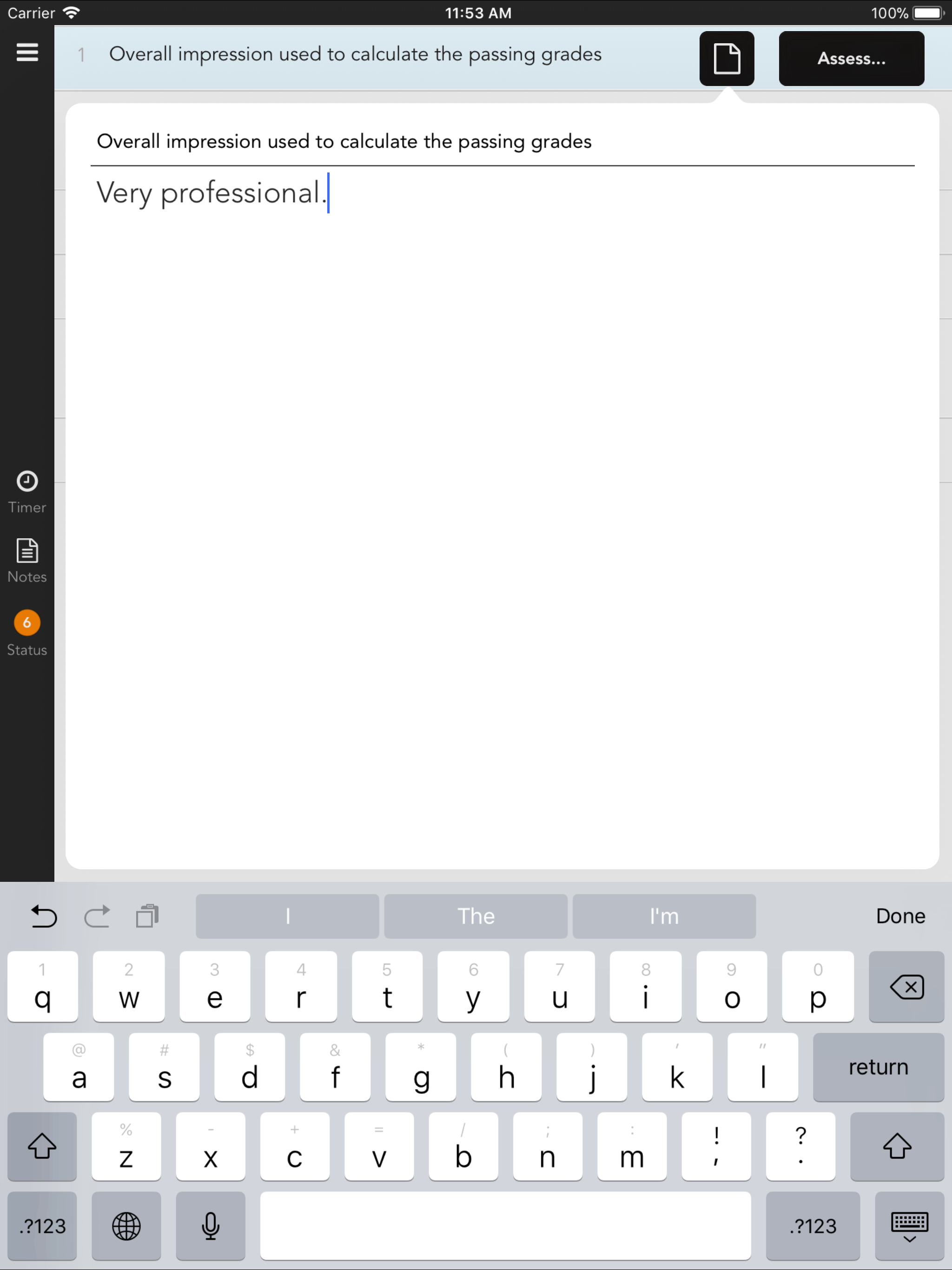This screenshot has height=1270, width=952.
Task: Tap the h key
Action: point(506,1067)
